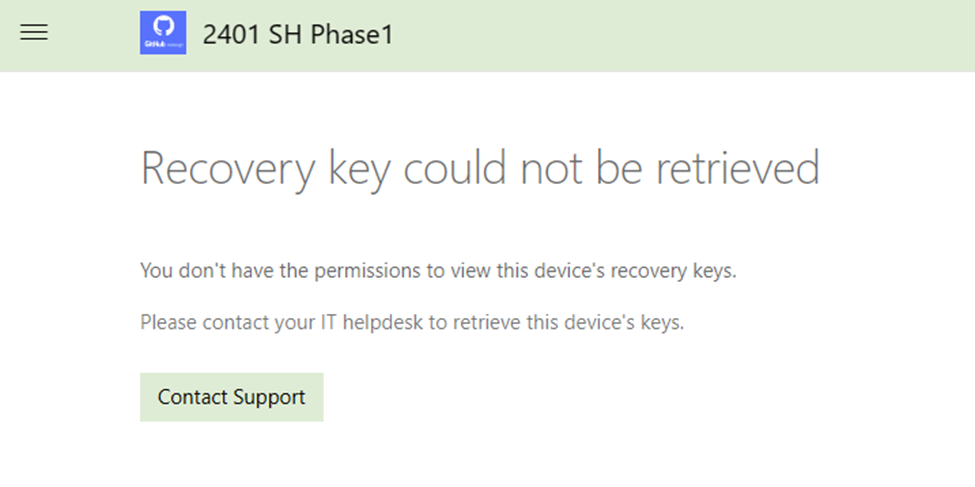Click the blank white area right of the messages
Image resolution: width=975 pixels, height=487 pixels.
[x=860, y=300]
